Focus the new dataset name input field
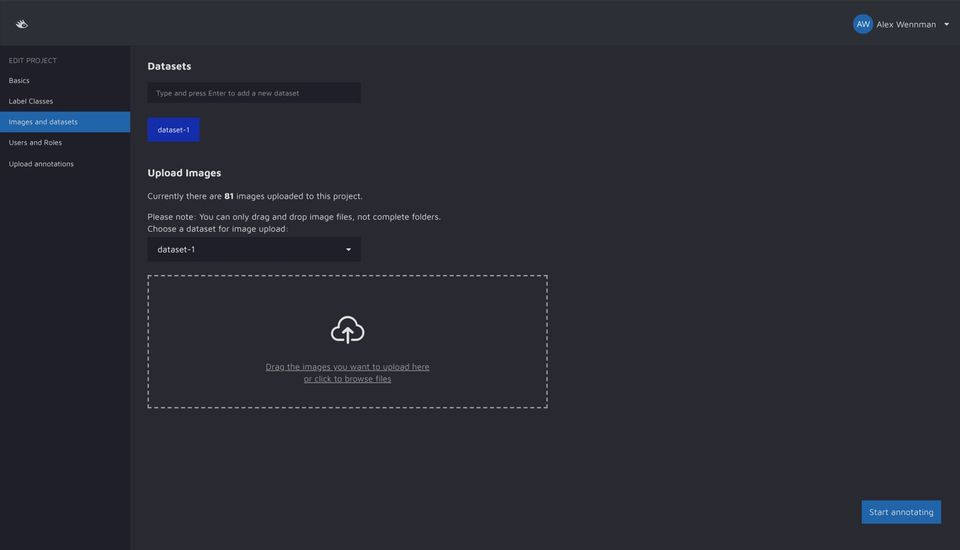Screen dimensions: 960x550 pos(254,93)
